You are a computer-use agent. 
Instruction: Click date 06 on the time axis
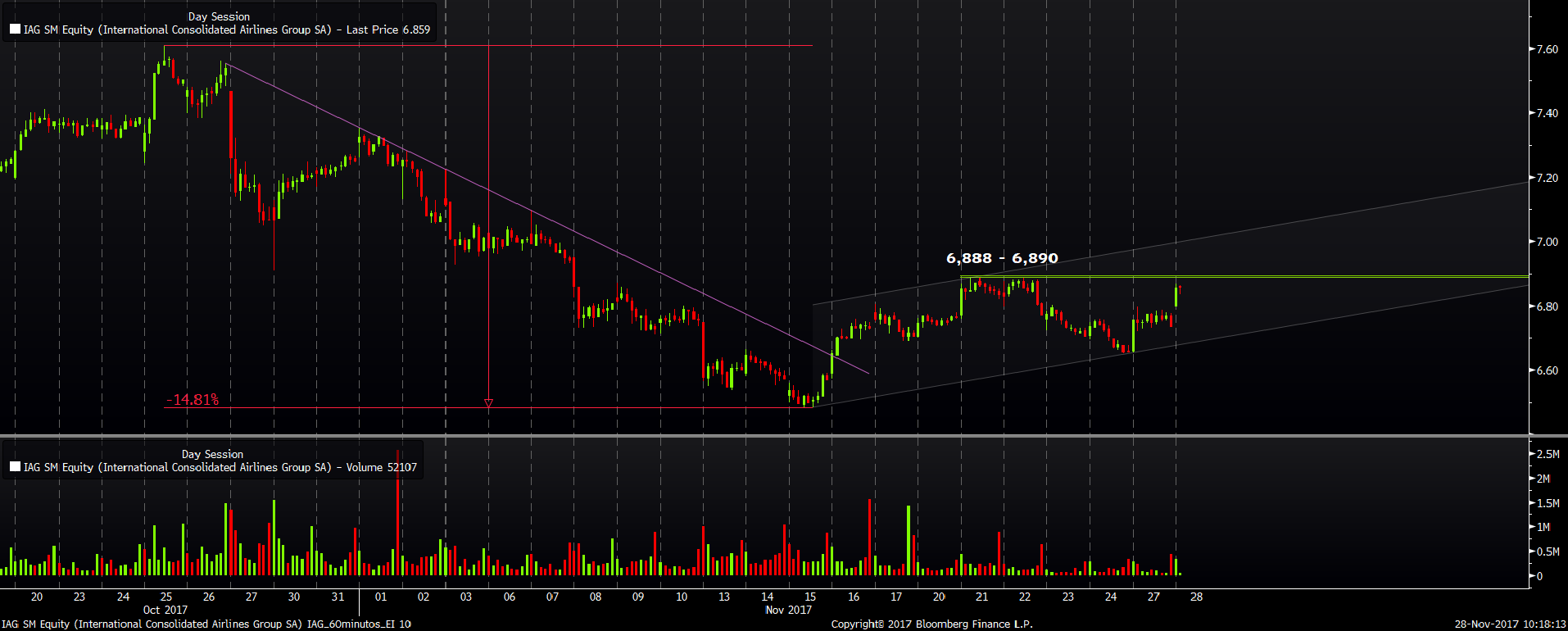pyautogui.click(x=510, y=597)
